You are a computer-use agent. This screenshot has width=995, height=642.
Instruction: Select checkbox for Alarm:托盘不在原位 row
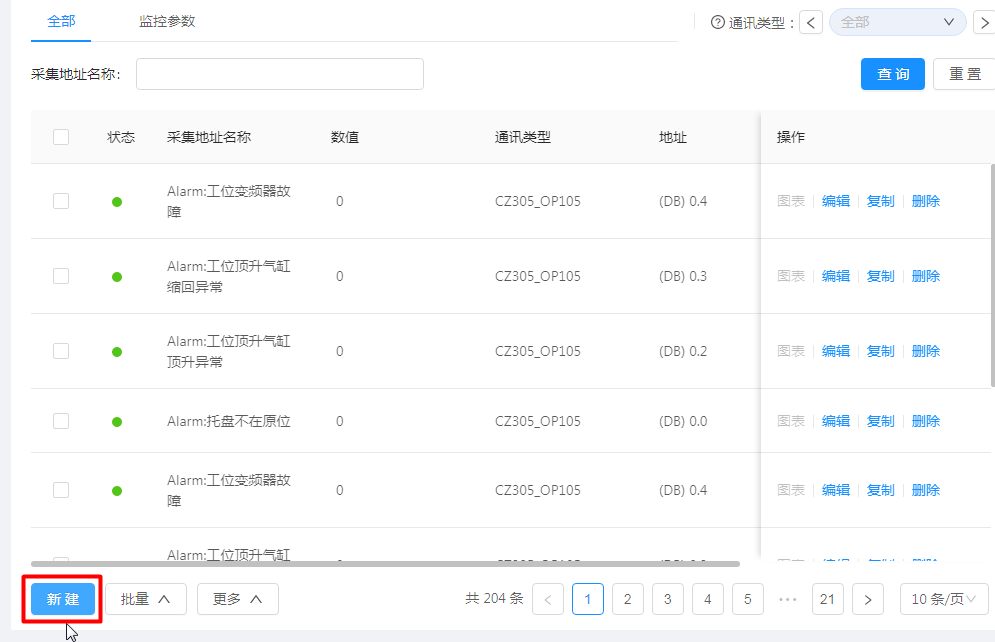pos(61,421)
